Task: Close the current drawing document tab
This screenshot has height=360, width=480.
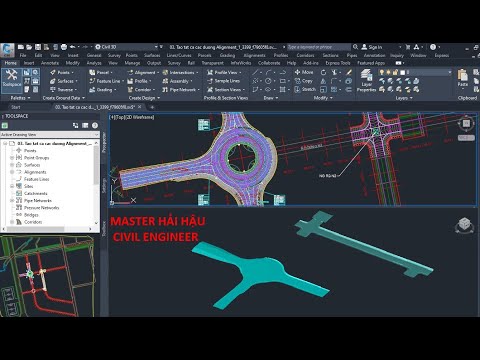Action: 140,107
